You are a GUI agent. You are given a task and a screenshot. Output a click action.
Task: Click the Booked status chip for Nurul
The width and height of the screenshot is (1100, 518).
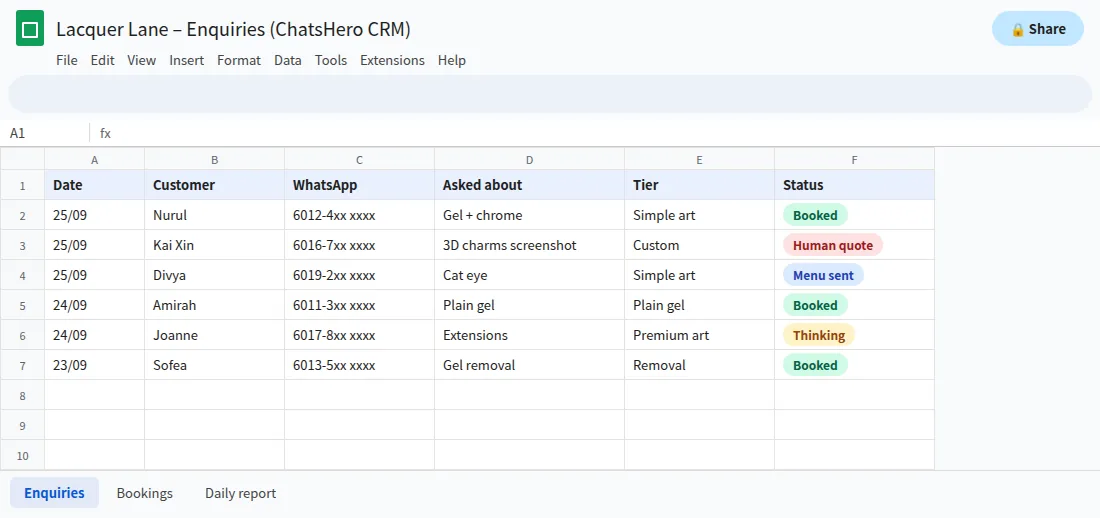[815, 215]
